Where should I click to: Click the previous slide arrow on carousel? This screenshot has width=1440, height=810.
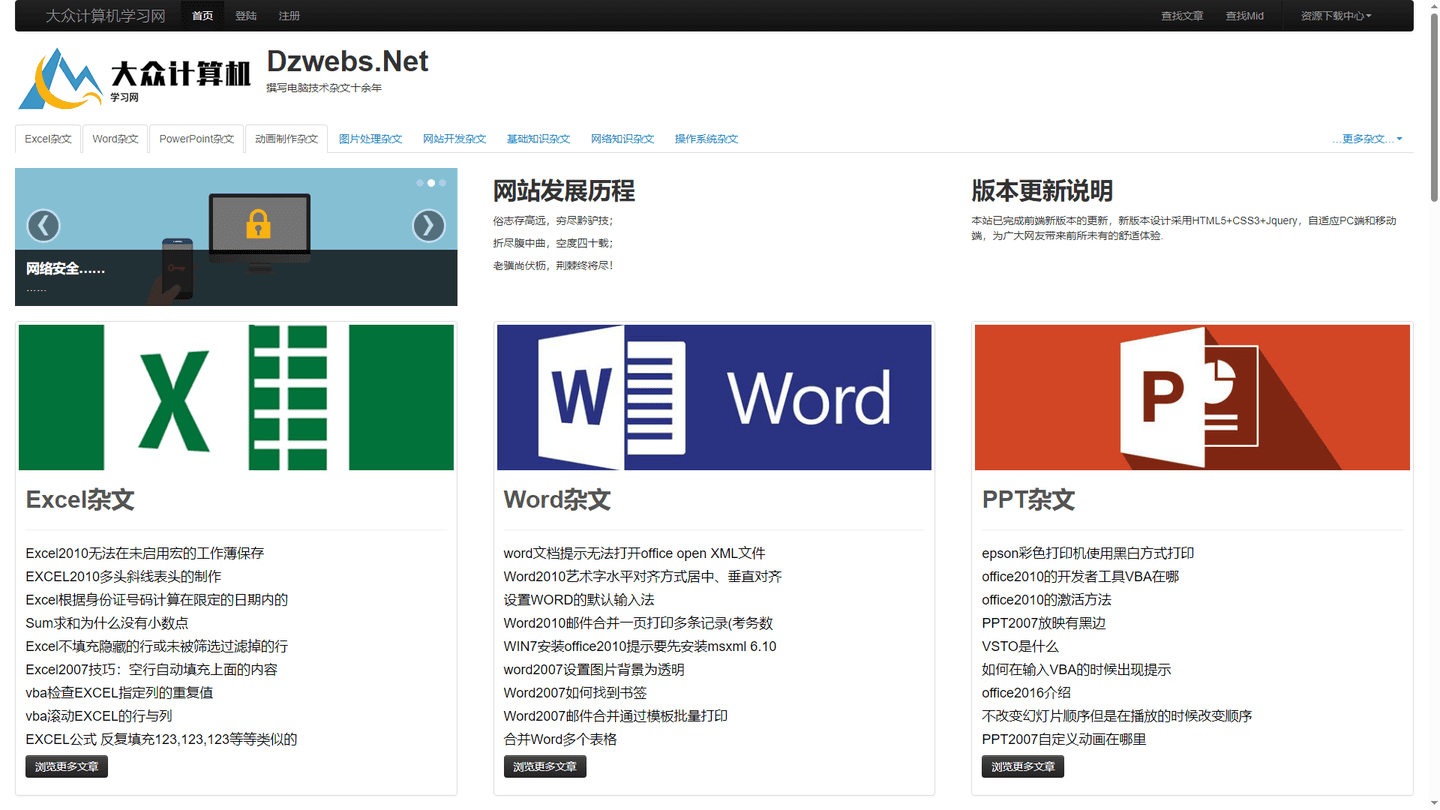(x=43, y=226)
